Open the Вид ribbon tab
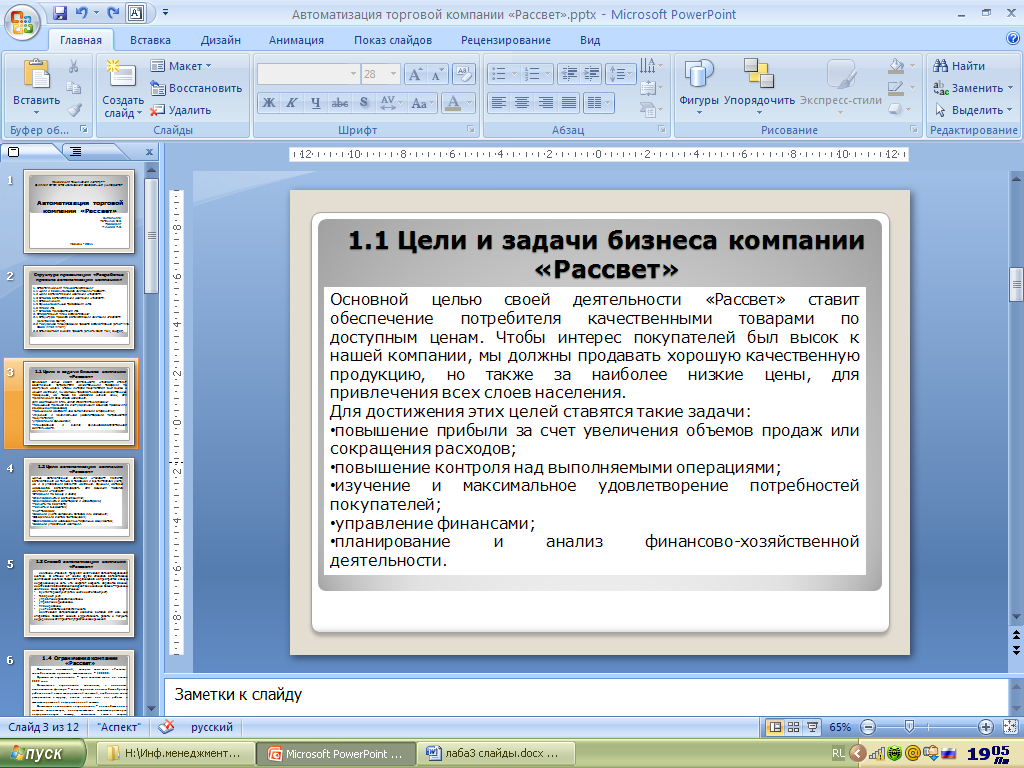The height and width of the screenshot is (768, 1024). click(590, 40)
